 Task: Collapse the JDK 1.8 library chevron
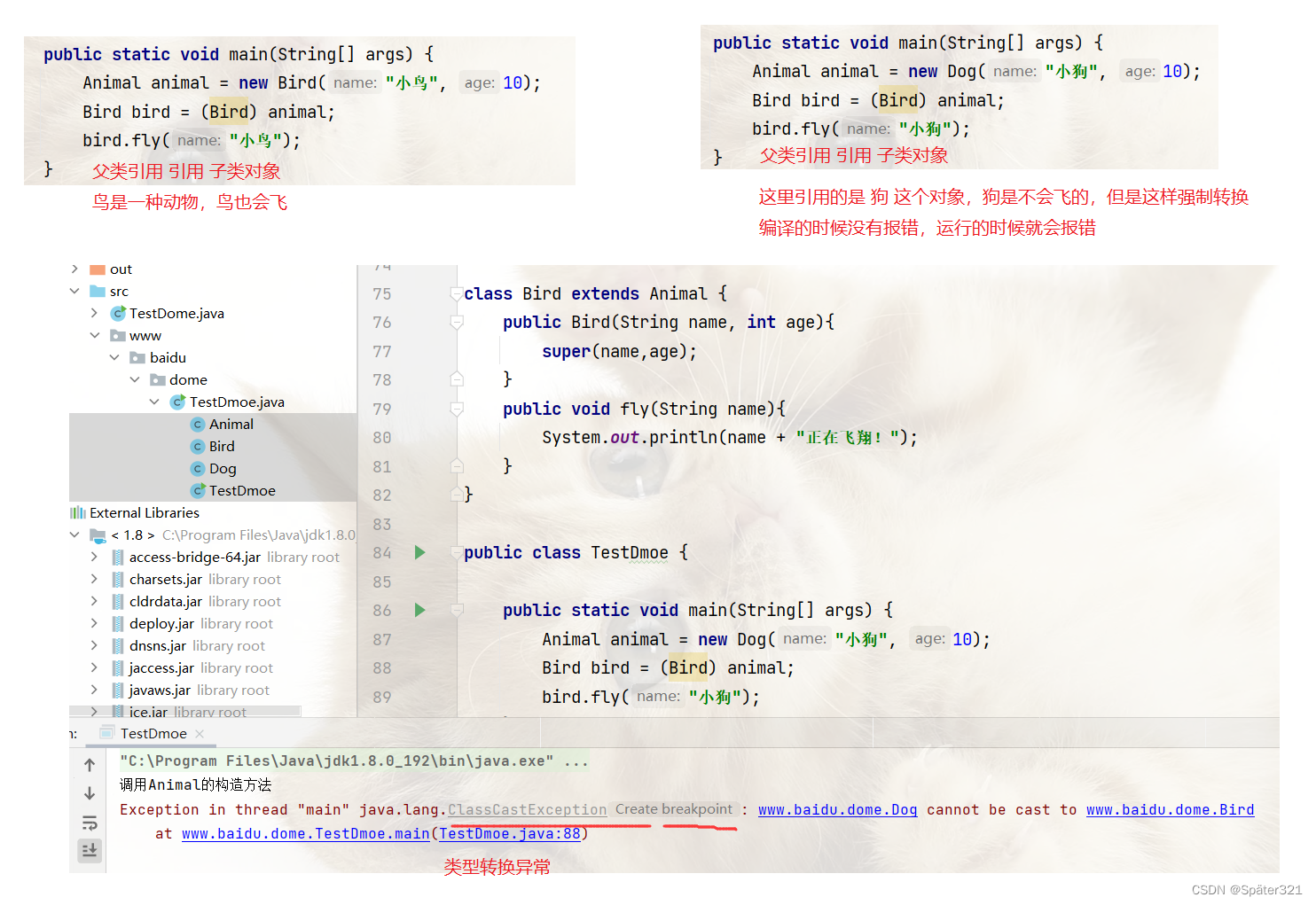click(x=74, y=535)
